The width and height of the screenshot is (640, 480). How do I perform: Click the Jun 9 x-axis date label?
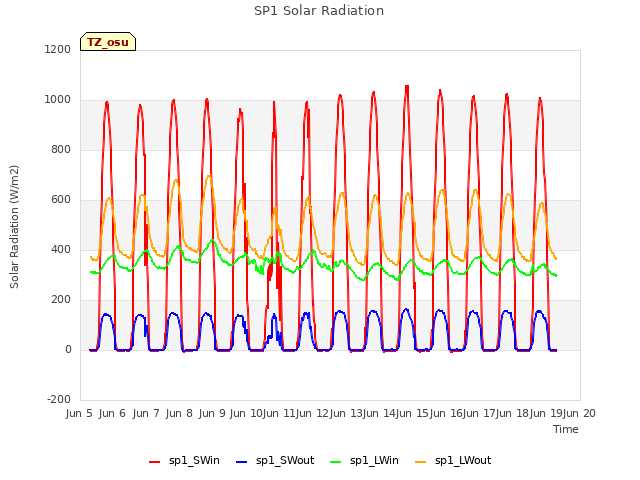click(x=212, y=413)
